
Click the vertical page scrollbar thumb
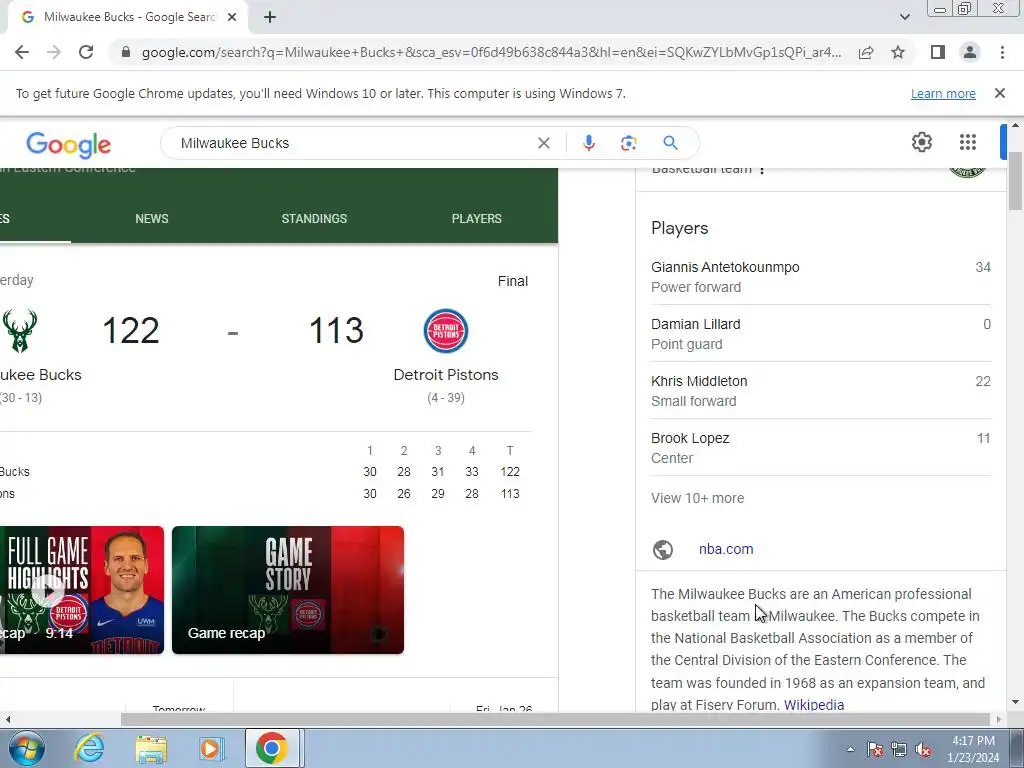pos(1015,182)
